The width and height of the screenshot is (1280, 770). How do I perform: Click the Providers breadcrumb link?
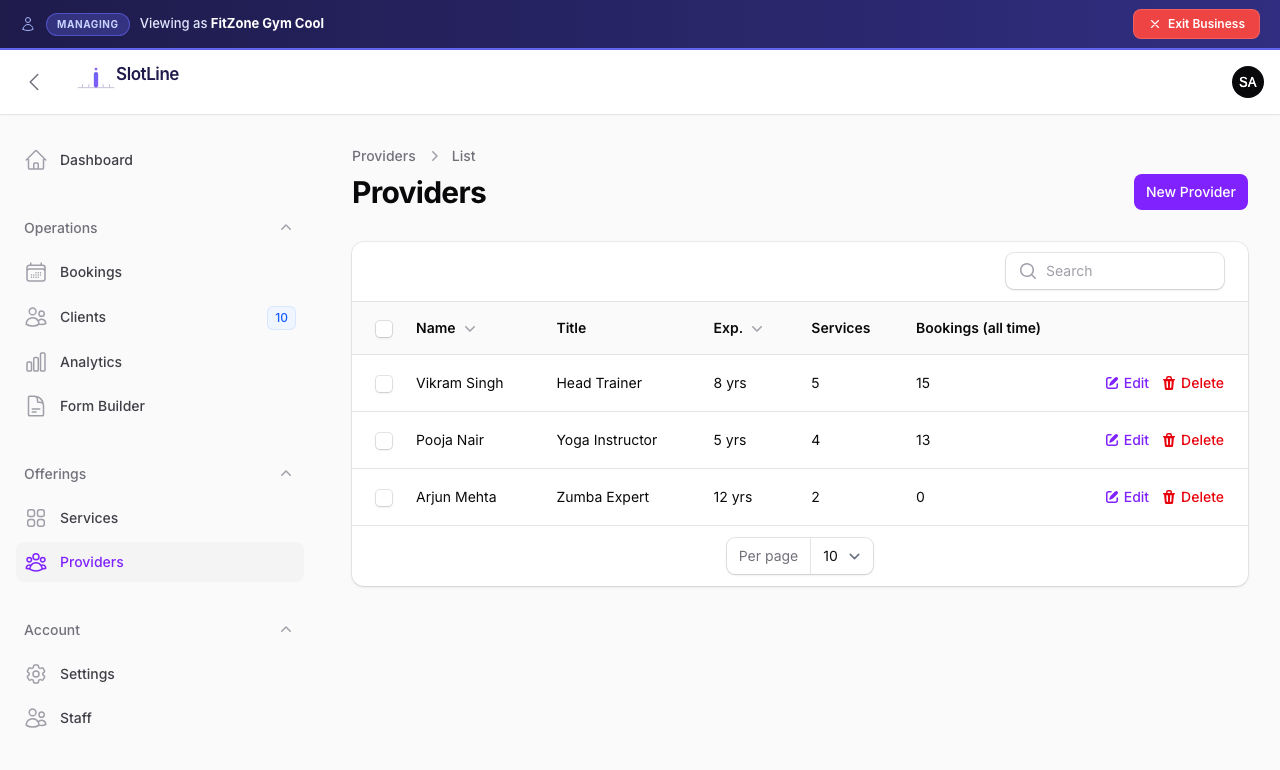pos(384,156)
